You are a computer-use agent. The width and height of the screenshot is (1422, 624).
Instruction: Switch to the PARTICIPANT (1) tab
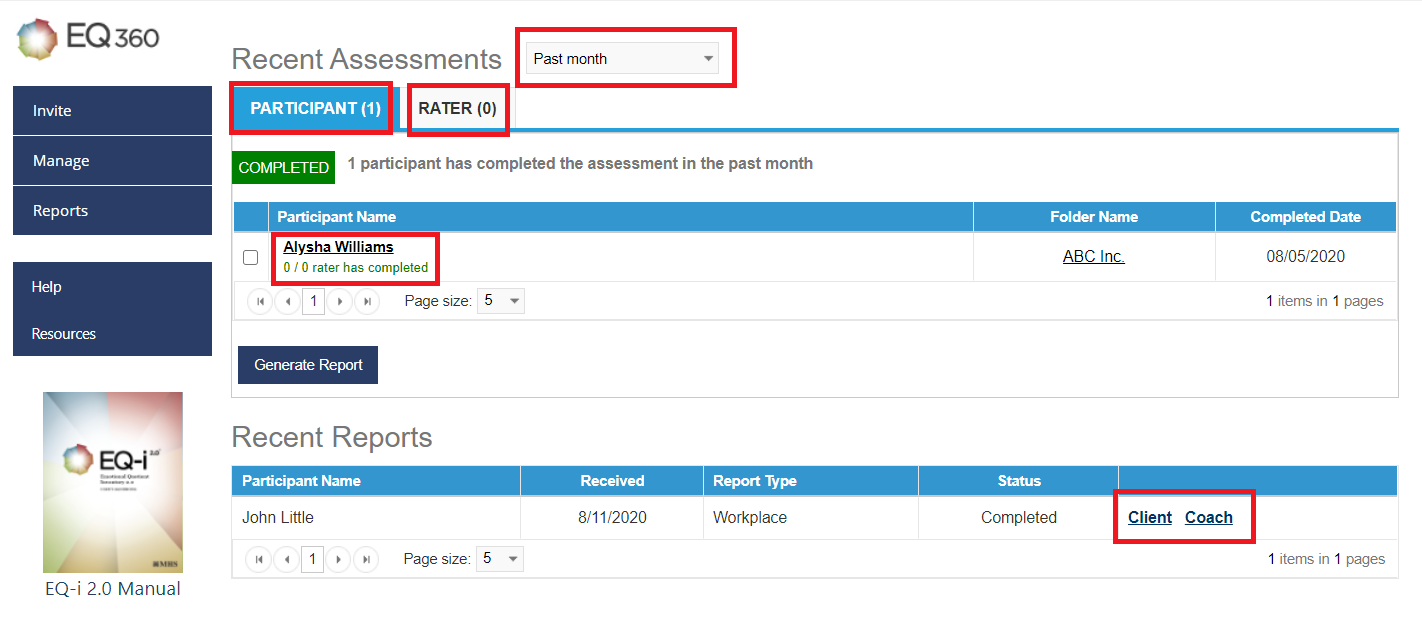point(315,108)
